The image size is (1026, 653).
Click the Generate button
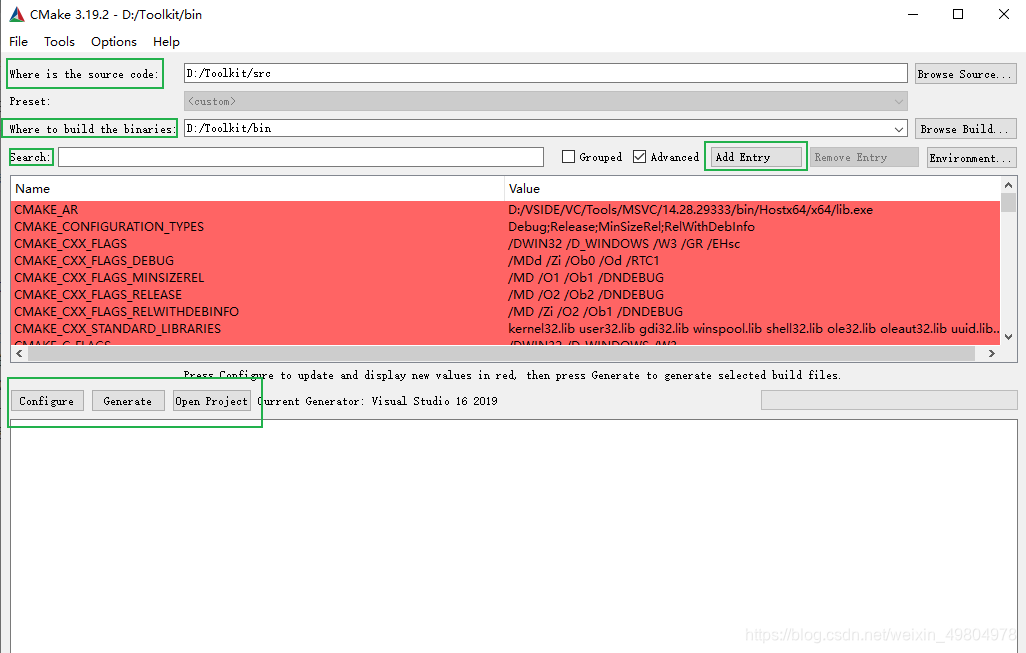128,401
